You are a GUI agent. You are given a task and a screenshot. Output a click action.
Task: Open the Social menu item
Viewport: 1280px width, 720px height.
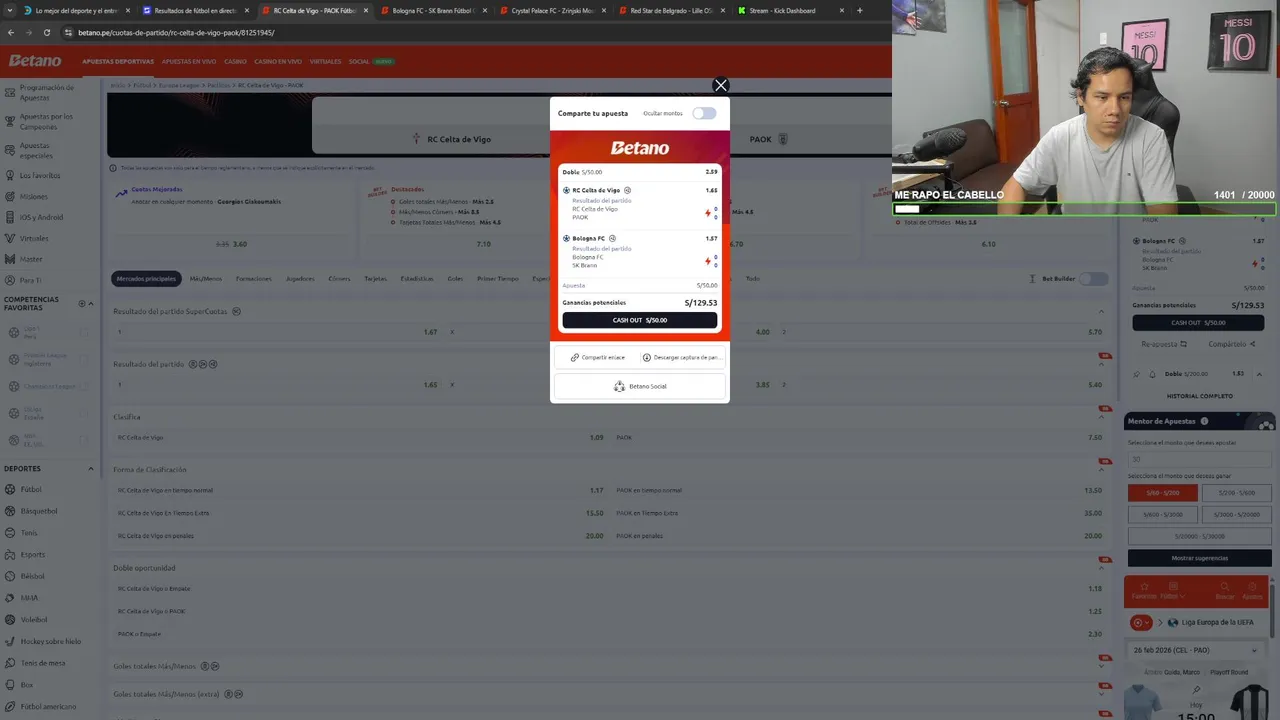pos(359,61)
